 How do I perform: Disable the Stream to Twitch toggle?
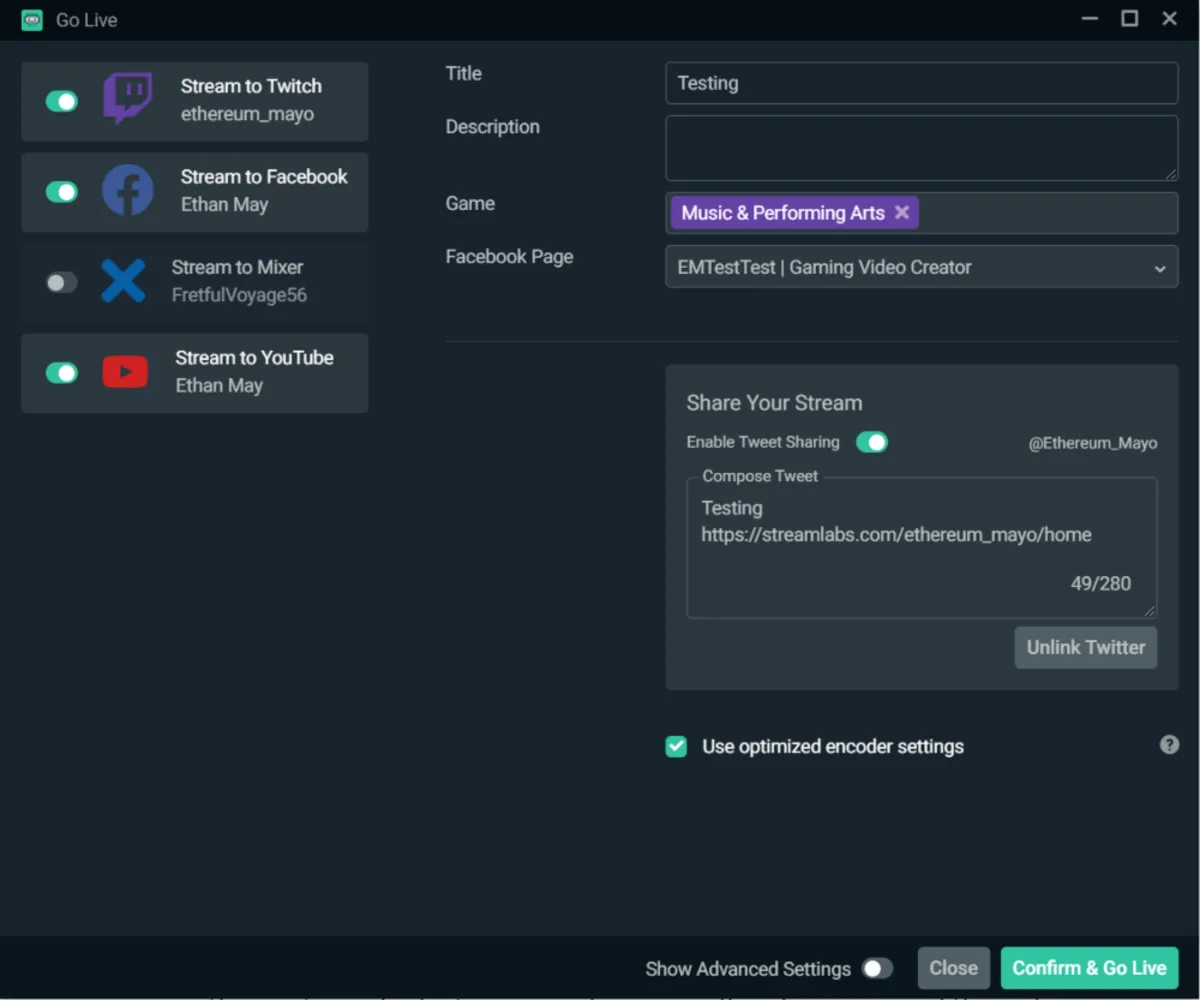(62, 101)
